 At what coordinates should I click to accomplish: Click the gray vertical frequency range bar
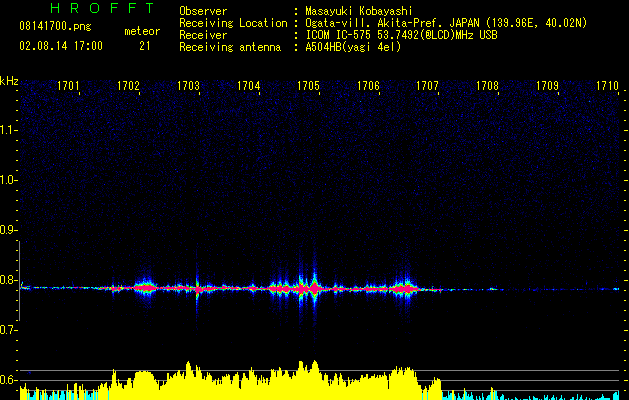[x=20, y=281]
